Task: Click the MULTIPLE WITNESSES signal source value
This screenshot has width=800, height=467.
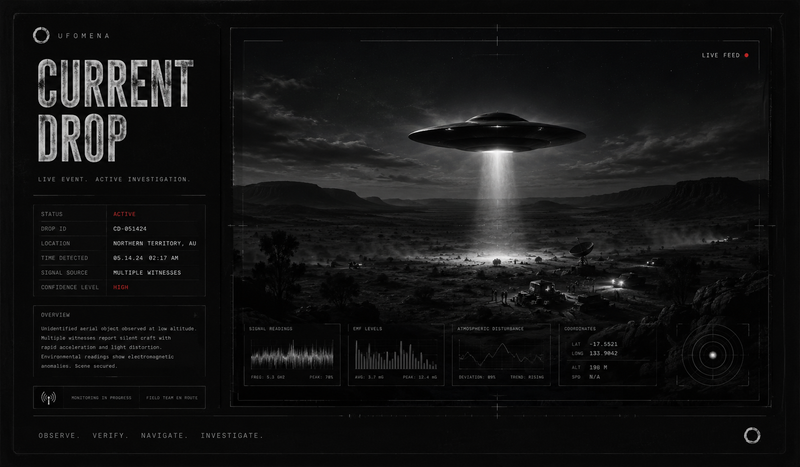Action: (147, 273)
